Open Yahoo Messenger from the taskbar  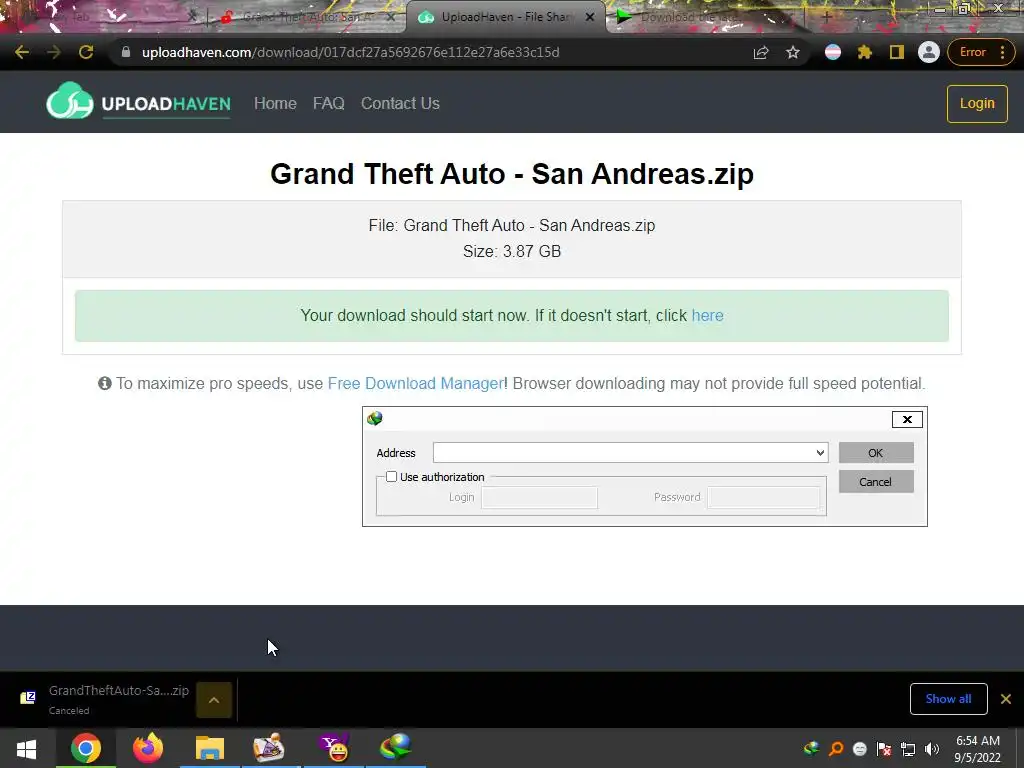click(x=334, y=748)
